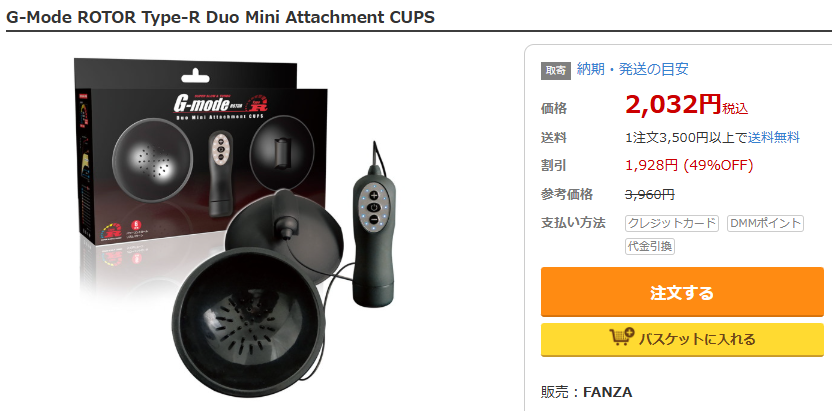Open the 納期・発送の目安 link
832x411 pixels.
(x=632, y=69)
